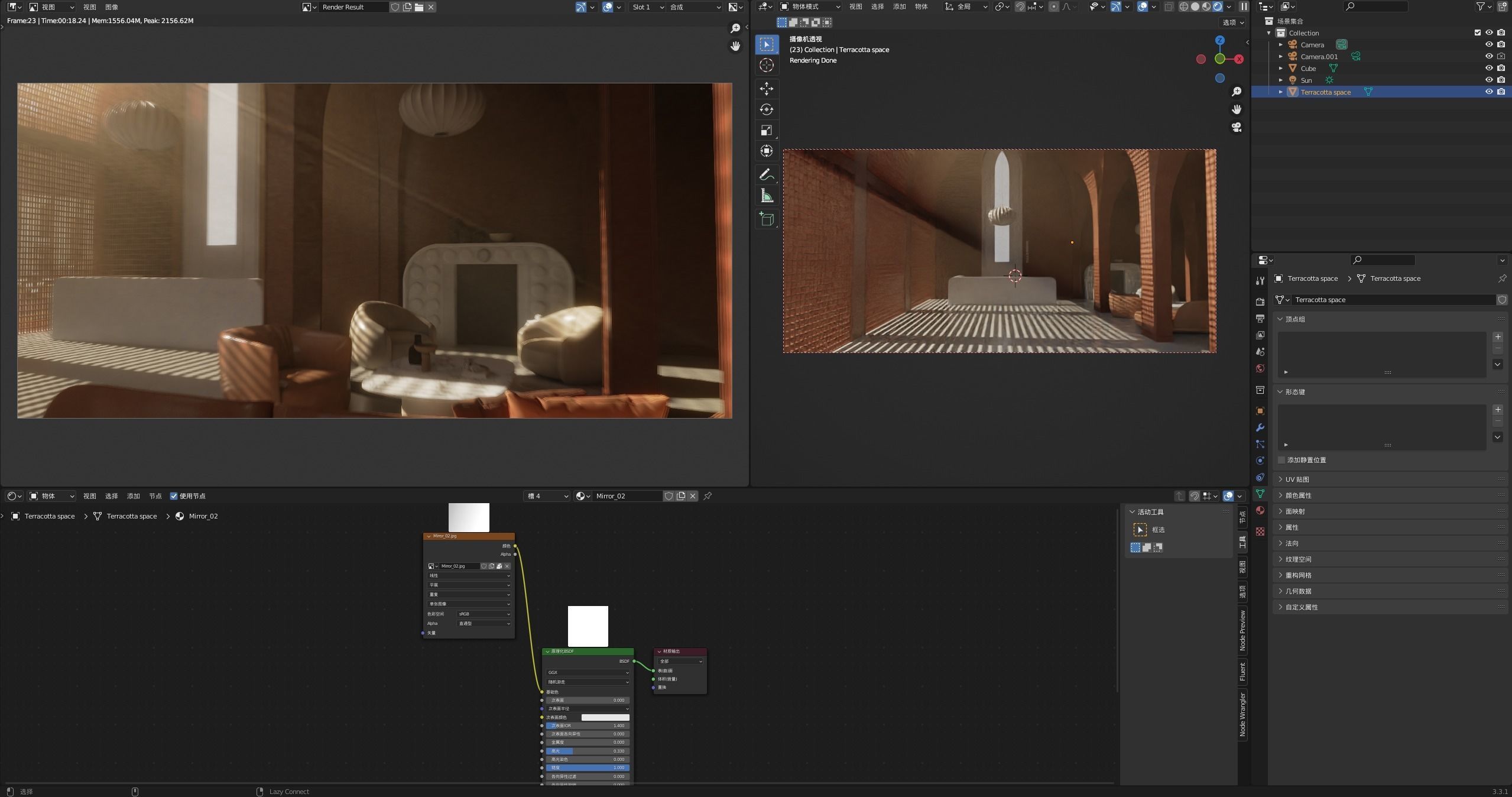1512x797 pixels.
Task: Select the 3D Cursor tool
Action: (x=767, y=66)
